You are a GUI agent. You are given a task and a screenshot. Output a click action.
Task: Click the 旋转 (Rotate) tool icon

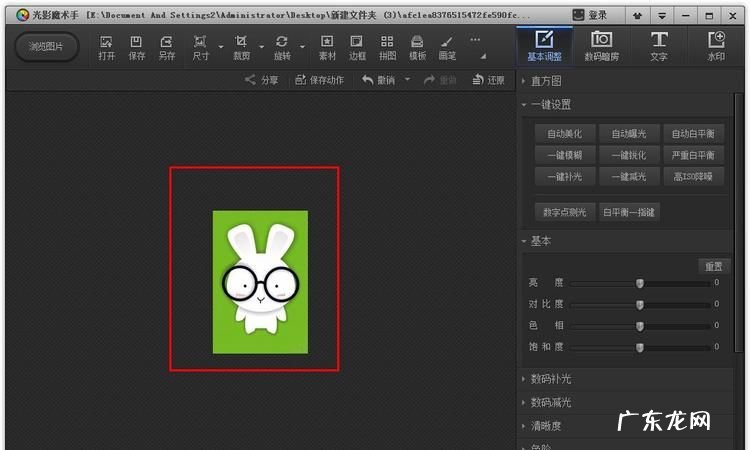pyautogui.click(x=282, y=47)
